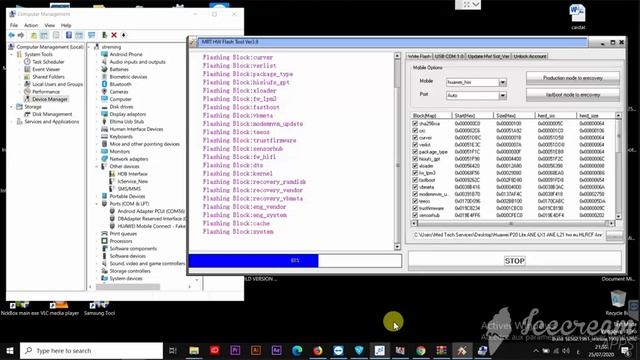Expand Disk drives category

[98, 107]
